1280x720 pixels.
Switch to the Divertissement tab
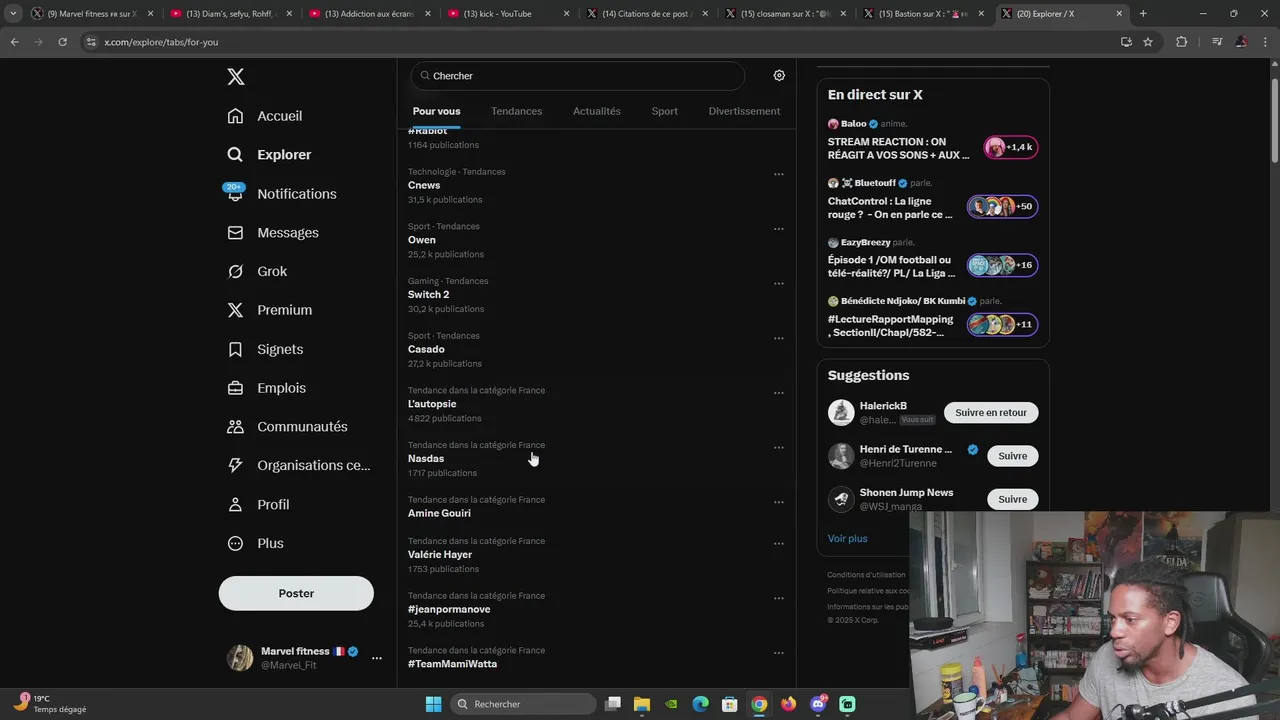pyautogui.click(x=744, y=111)
